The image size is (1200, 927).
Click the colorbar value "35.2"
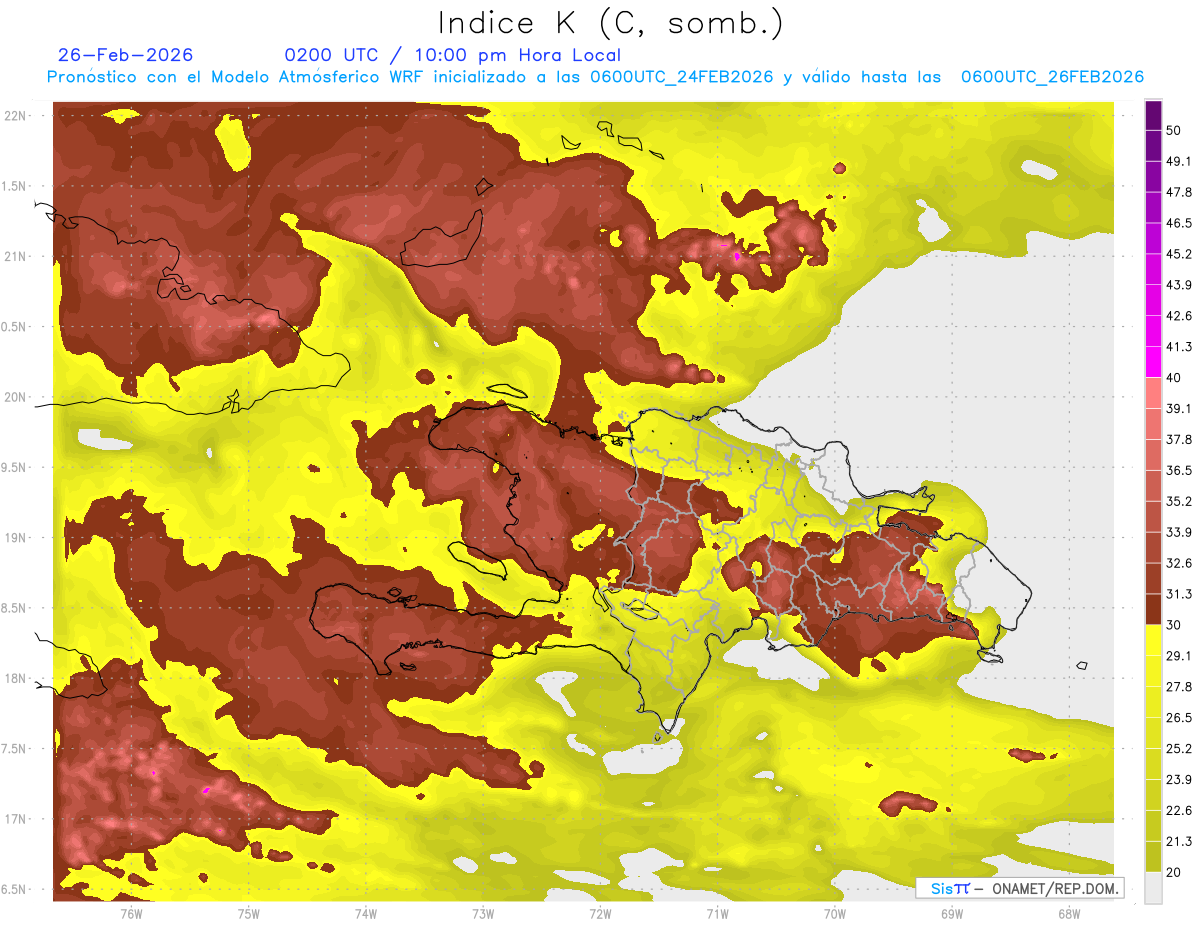1179,501
